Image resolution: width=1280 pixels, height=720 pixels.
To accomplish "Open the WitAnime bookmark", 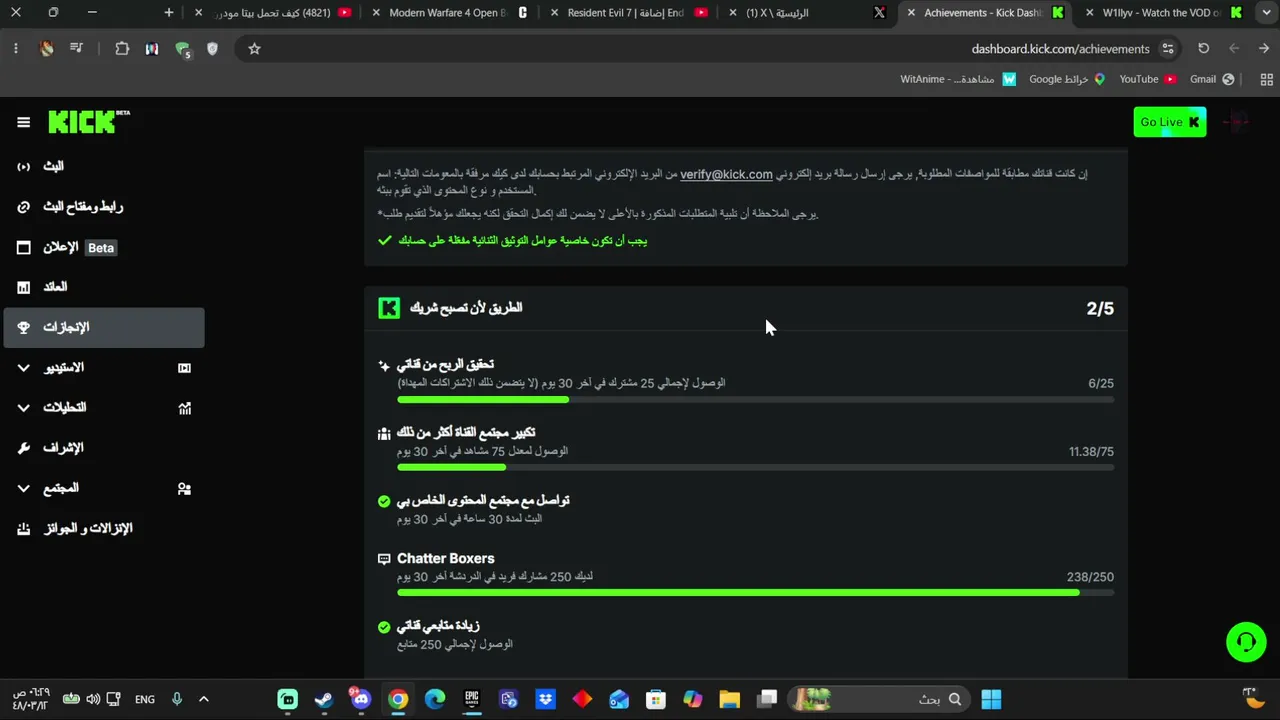I will [x=958, y=79].
